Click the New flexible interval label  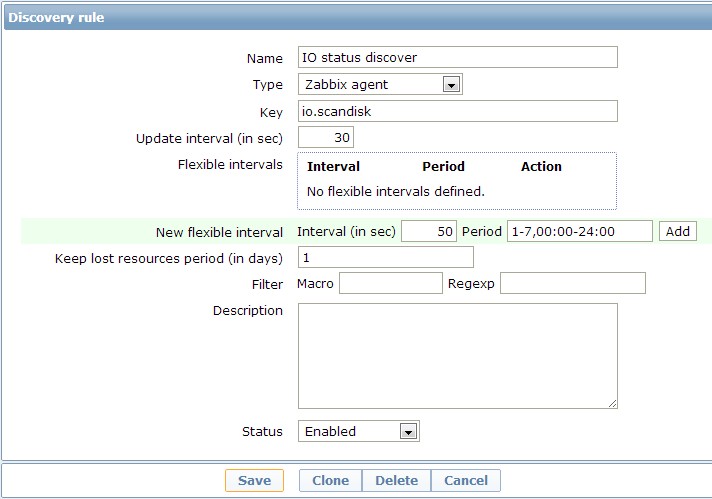click(x=219, y=232)
